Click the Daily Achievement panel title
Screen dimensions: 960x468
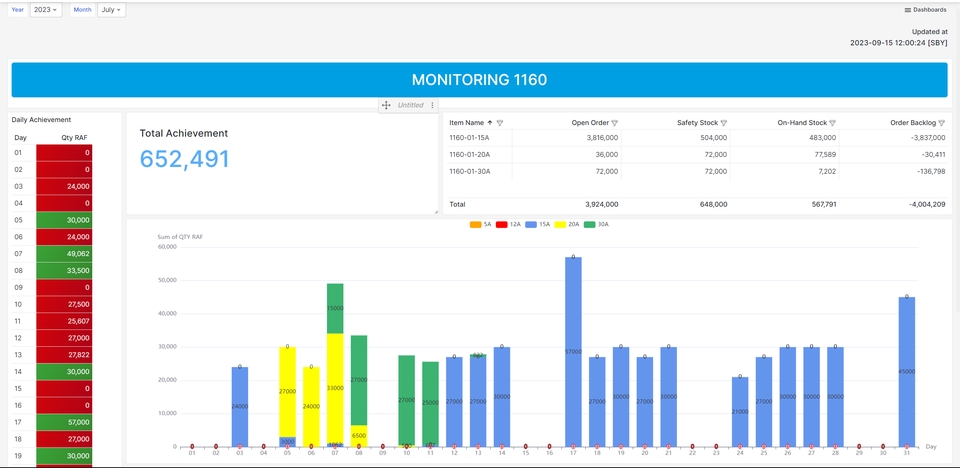click(41, 119)
